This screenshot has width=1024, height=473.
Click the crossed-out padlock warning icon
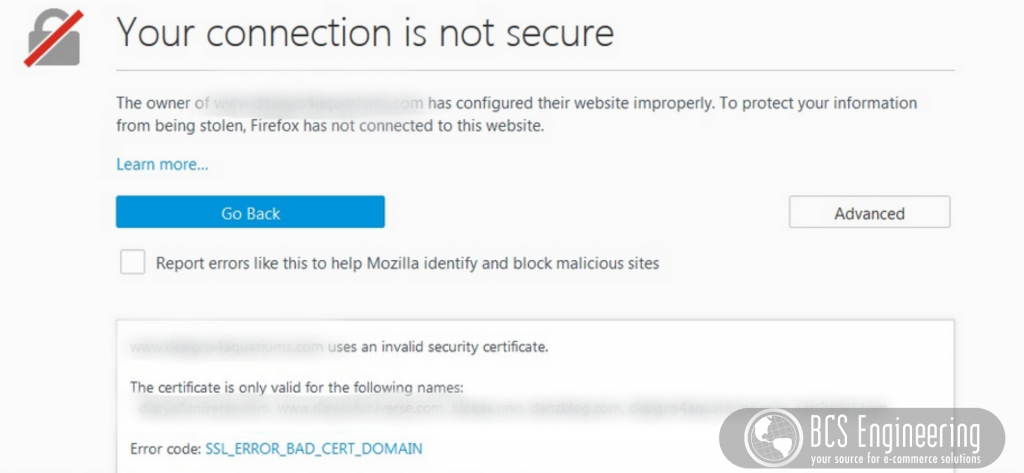tap(54, 38)
